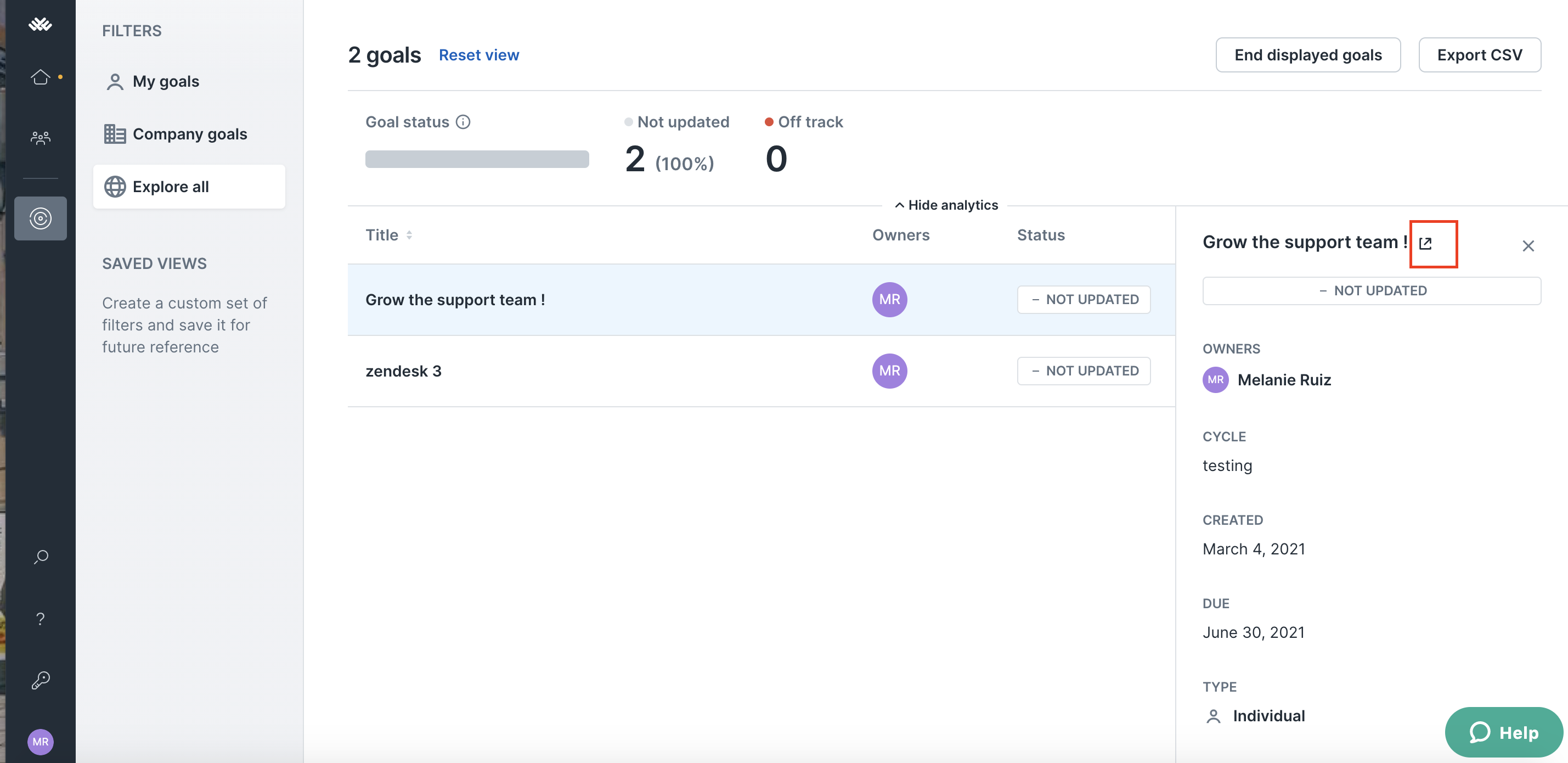
Task: Collapse analytics with Hide analytics
Action: pyautogui.click(x=945, y=205)
